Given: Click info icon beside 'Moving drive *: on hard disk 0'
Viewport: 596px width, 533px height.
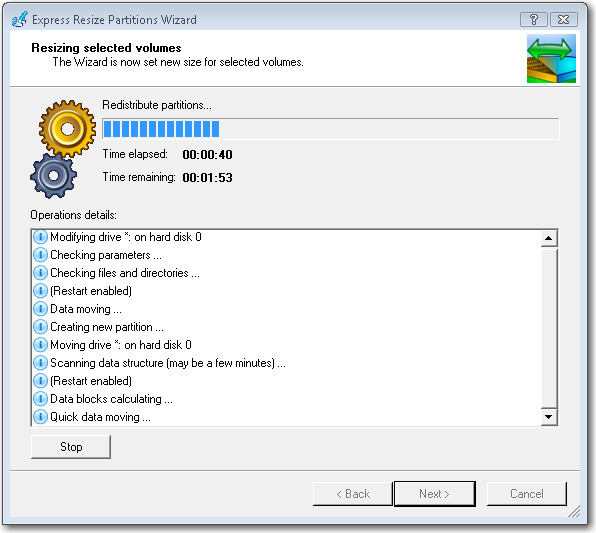Looking at the screenshot, I should tap(40, 345).
